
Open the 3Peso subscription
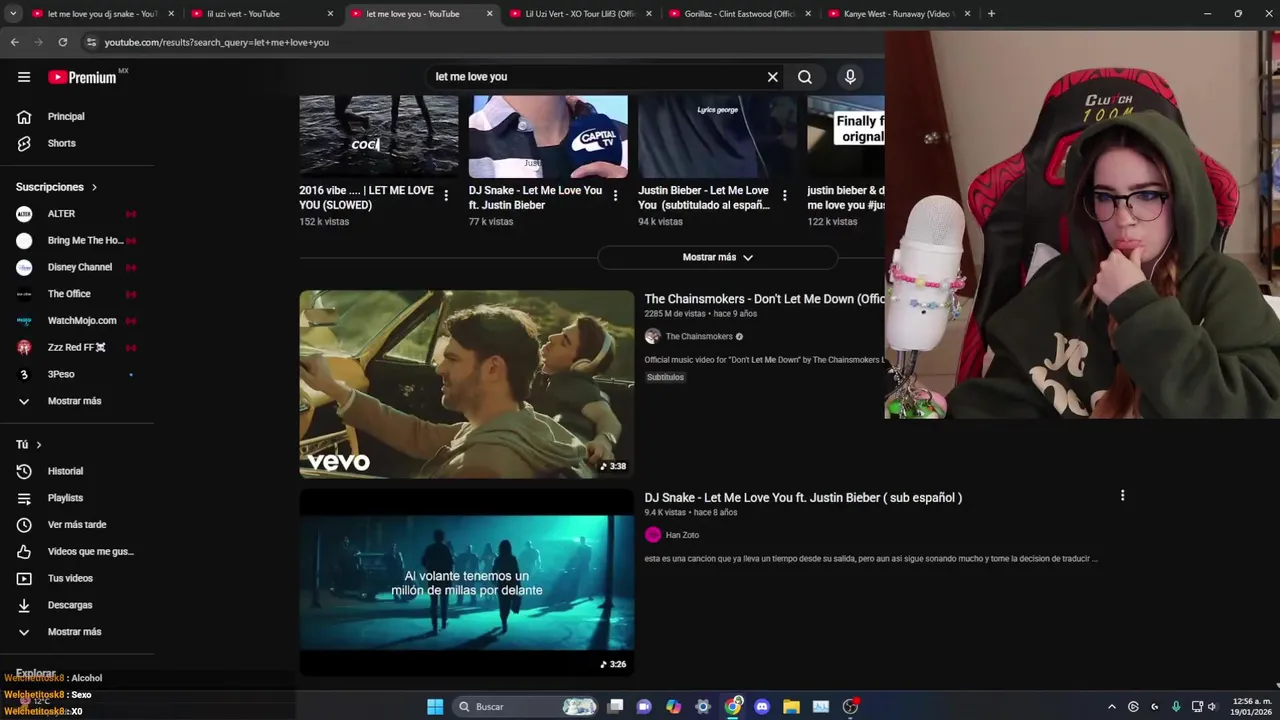(77, 374)
